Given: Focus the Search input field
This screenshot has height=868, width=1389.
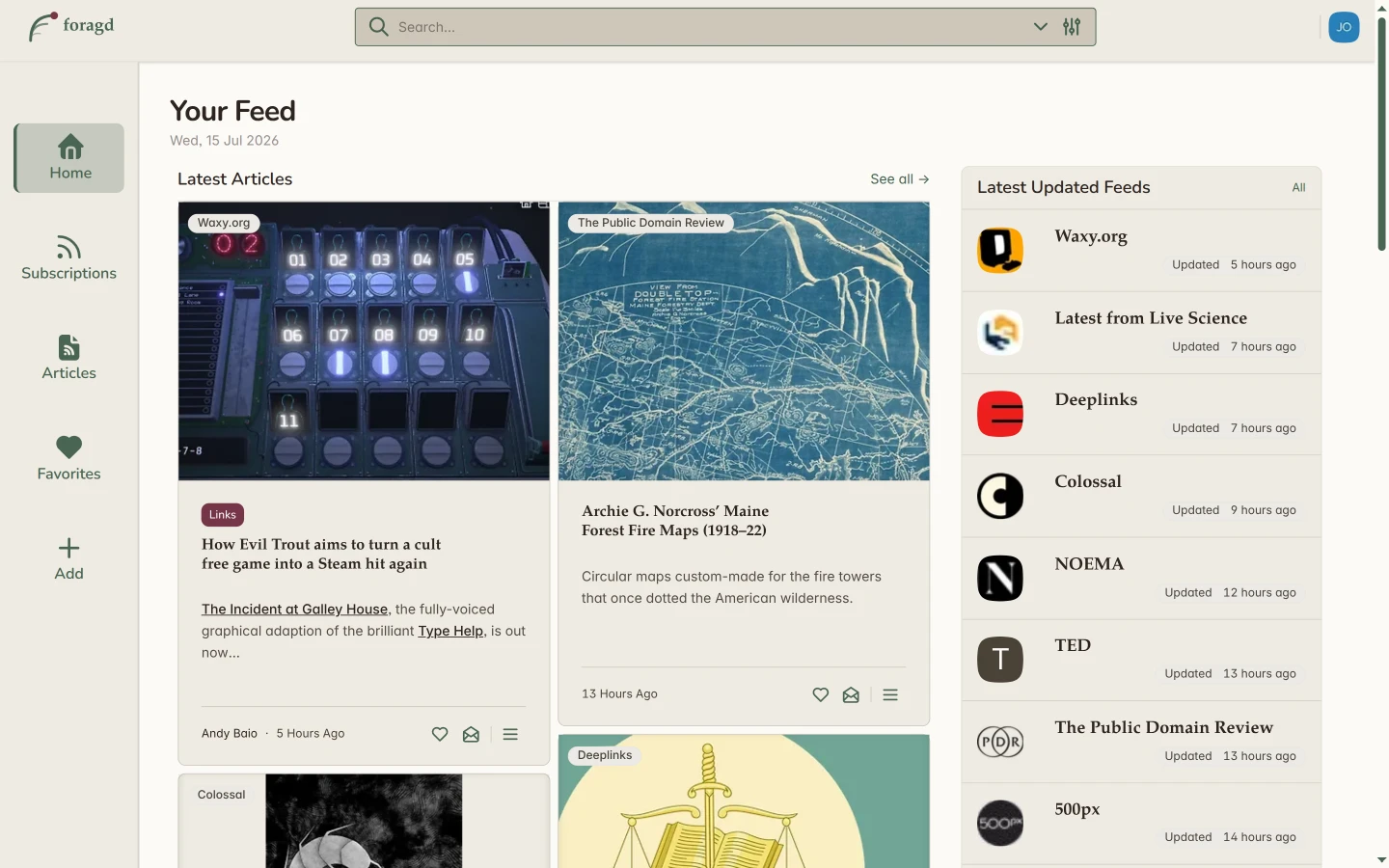Looking at the screenshot, I should pyautogui.click(x=725, y=27).
